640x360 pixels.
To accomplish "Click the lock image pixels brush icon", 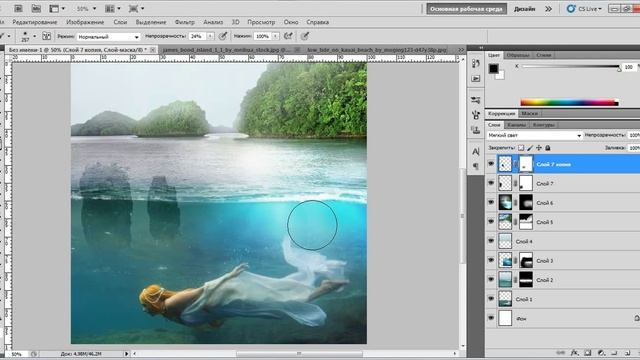I will click(530, 148).
